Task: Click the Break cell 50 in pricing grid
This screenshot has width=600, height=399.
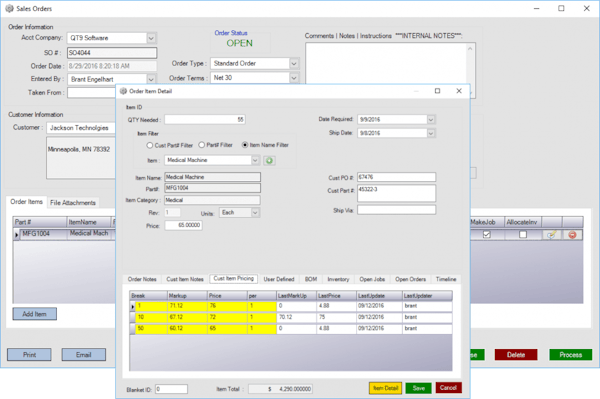Action: (x=151, y=328)
